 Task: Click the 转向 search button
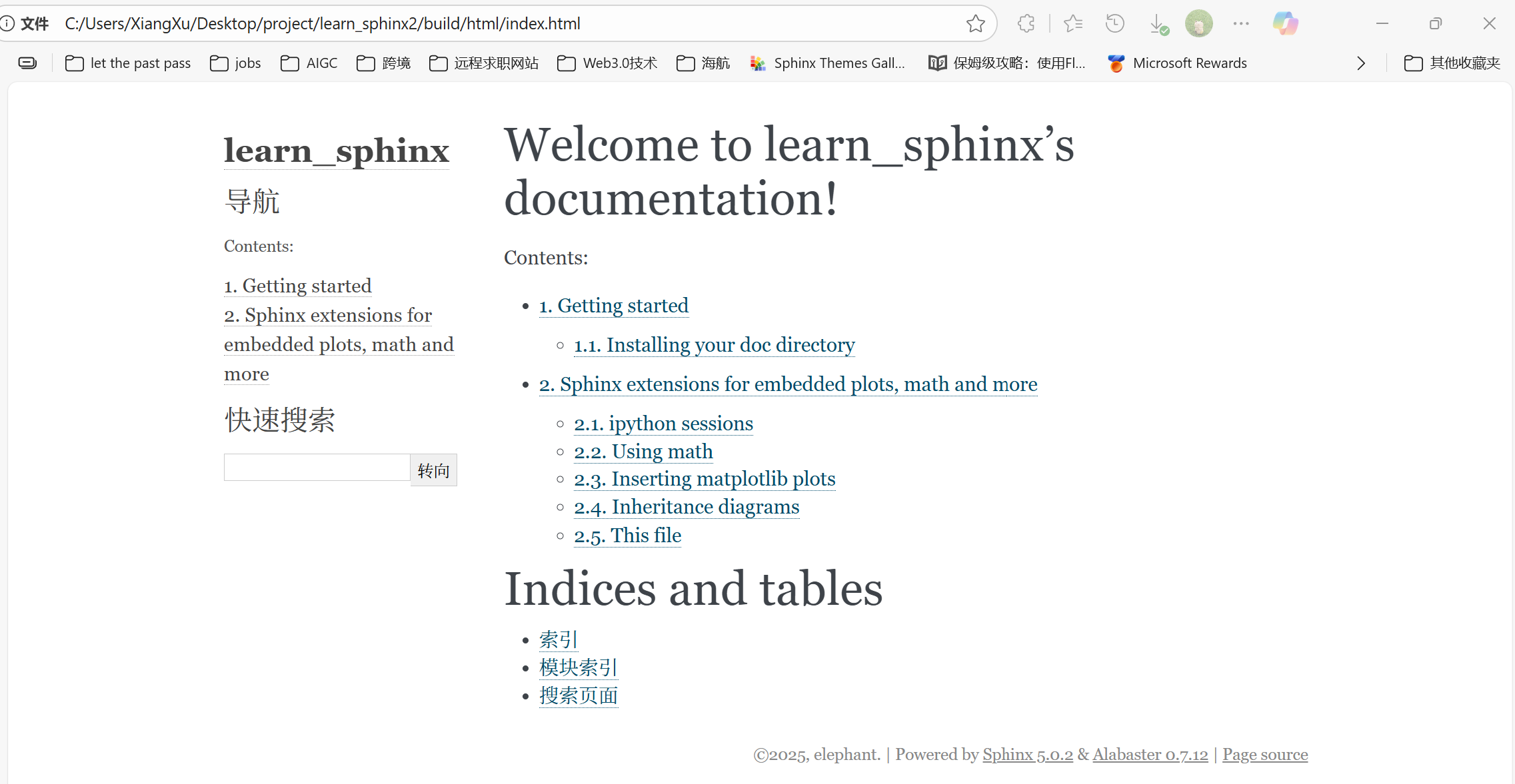(433, 471)
